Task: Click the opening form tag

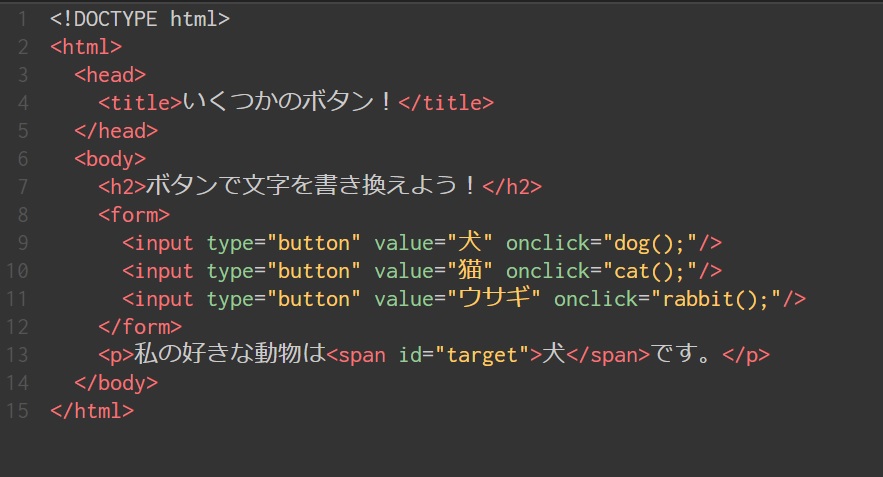Action: point(134,214)
